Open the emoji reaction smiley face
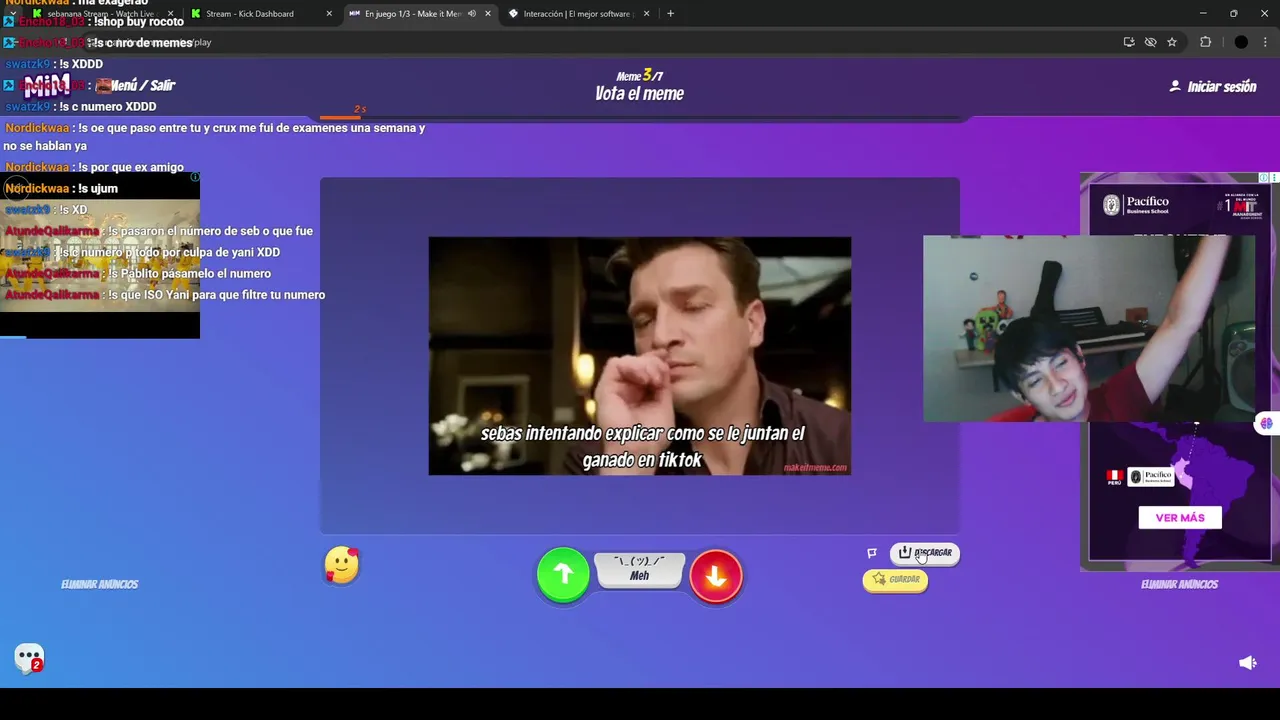1280x720 pixels. point(342,565)
